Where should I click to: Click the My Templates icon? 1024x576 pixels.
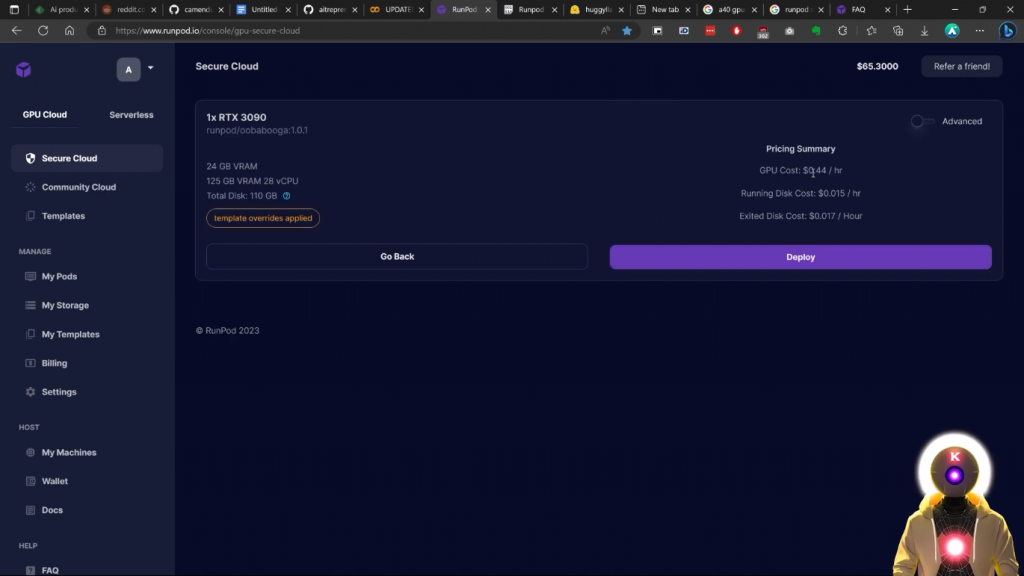point(30,334)
